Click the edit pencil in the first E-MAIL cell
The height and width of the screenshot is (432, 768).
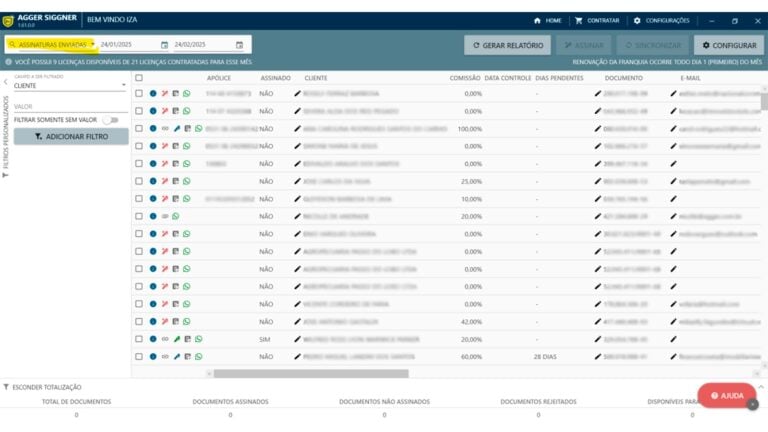point(673,93)
